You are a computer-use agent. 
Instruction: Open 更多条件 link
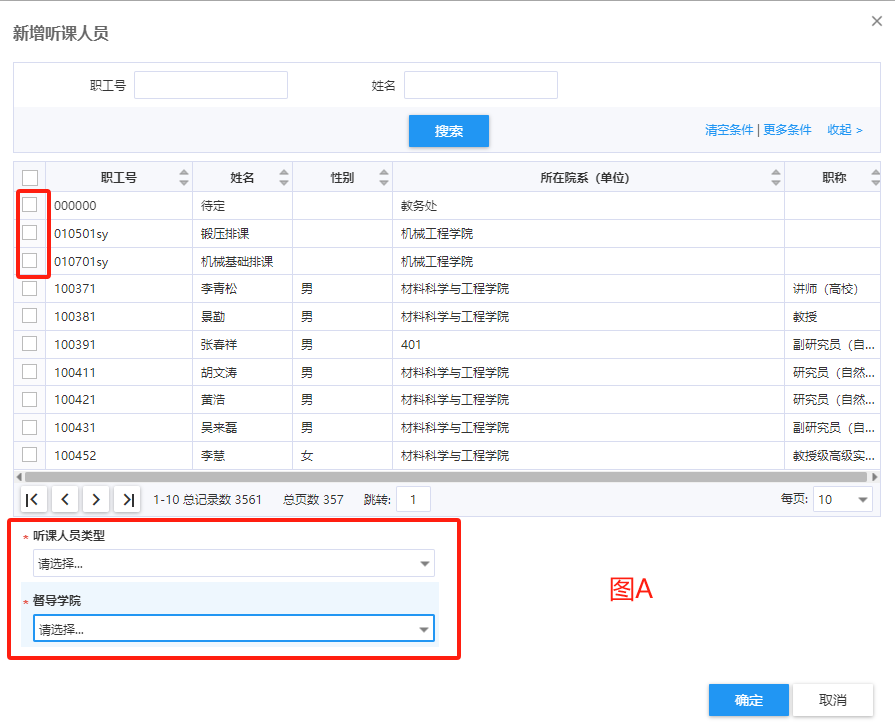(x=787, y=130)
